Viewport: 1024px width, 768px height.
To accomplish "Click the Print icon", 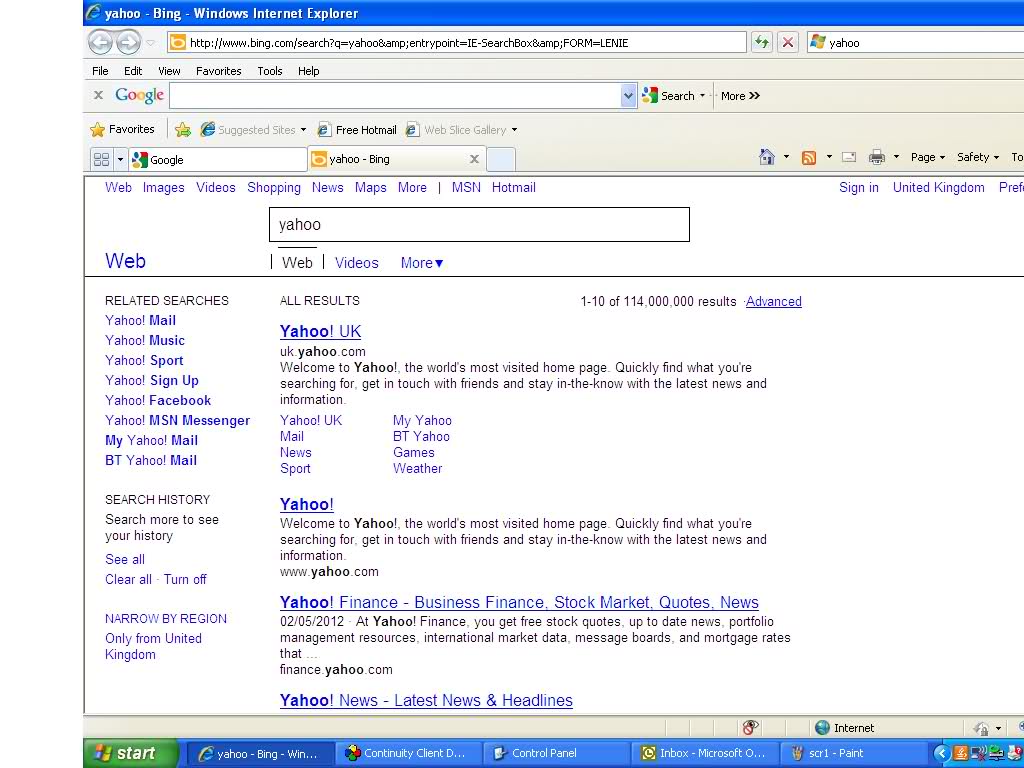I will tap(876, 157).
